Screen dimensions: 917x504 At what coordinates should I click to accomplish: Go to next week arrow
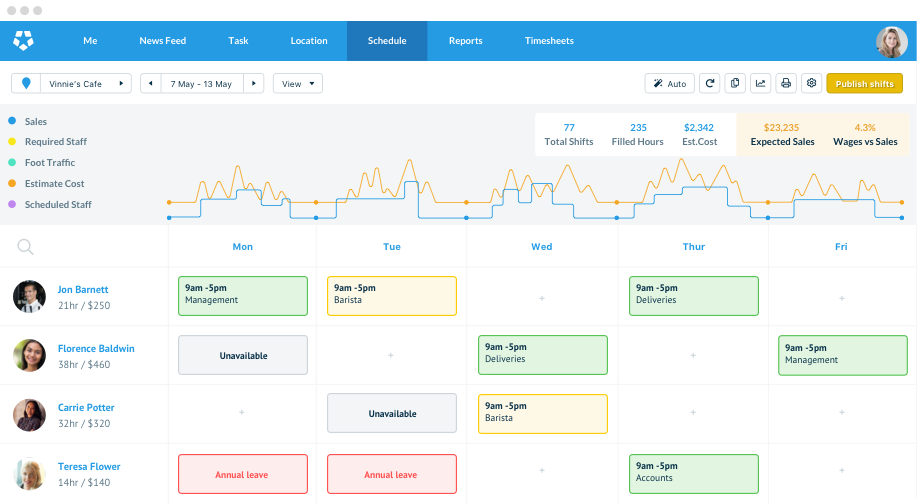(x=254, y=84)
